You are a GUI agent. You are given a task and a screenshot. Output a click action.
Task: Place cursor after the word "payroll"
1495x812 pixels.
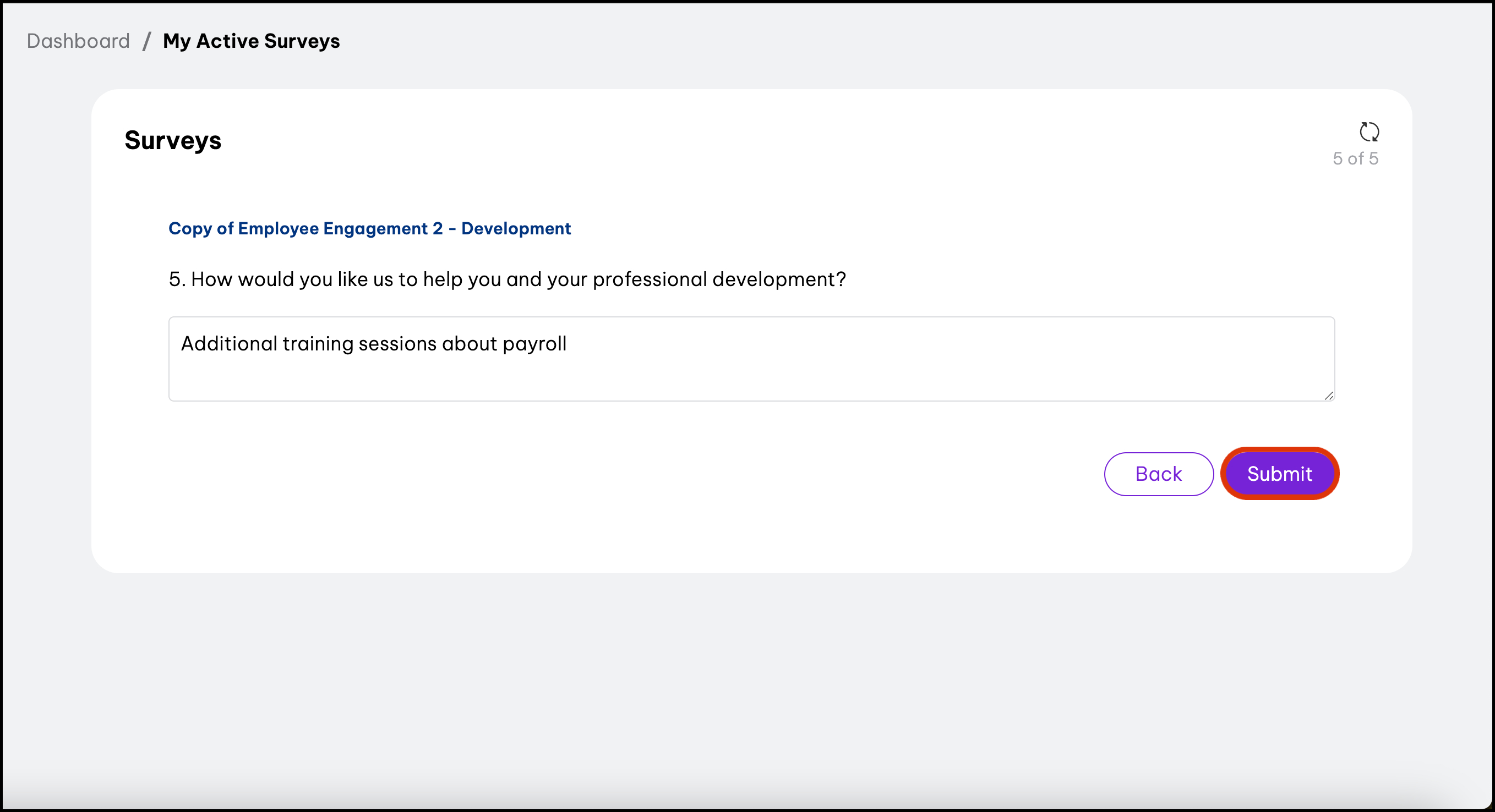coord(568,344)
